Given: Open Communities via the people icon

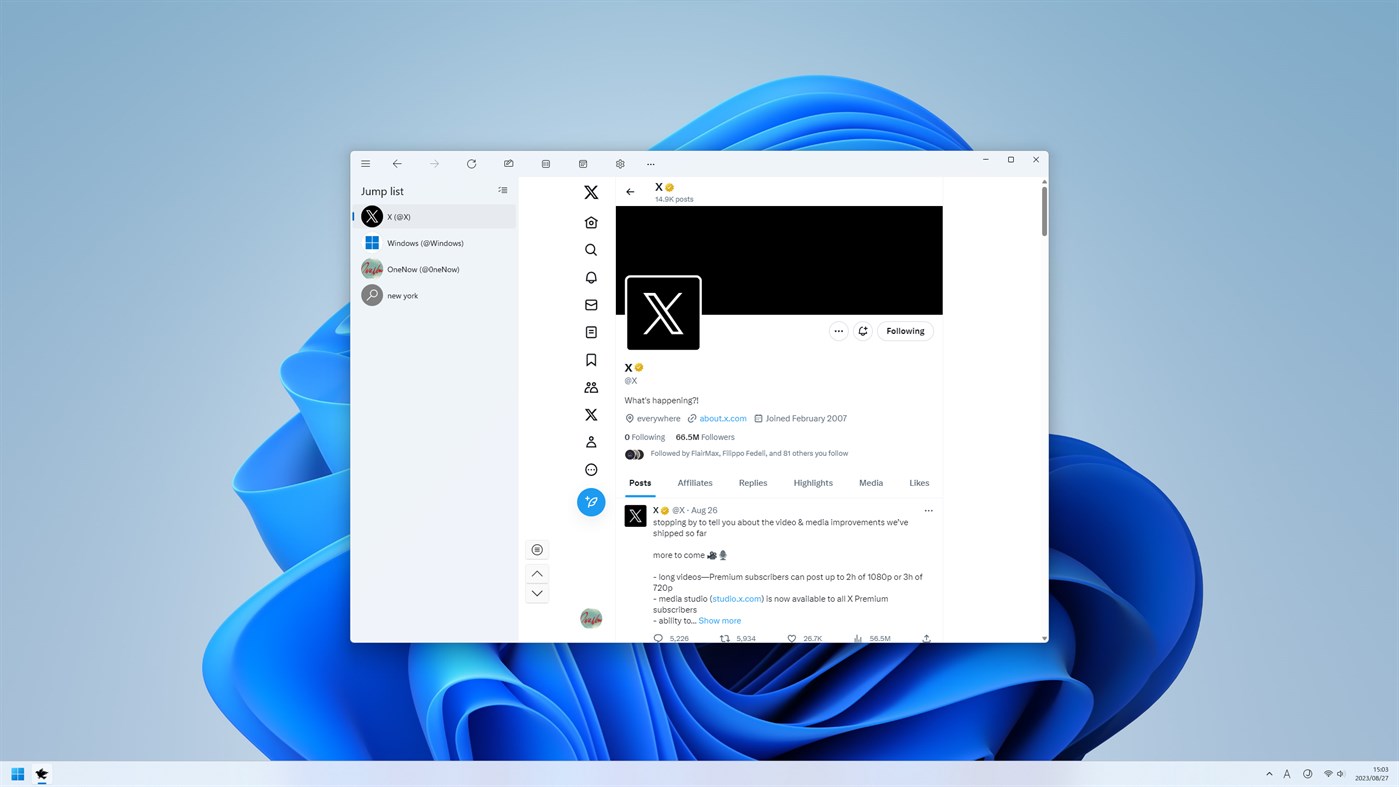Looking at the screenshot, I should [x=590, y=387].
